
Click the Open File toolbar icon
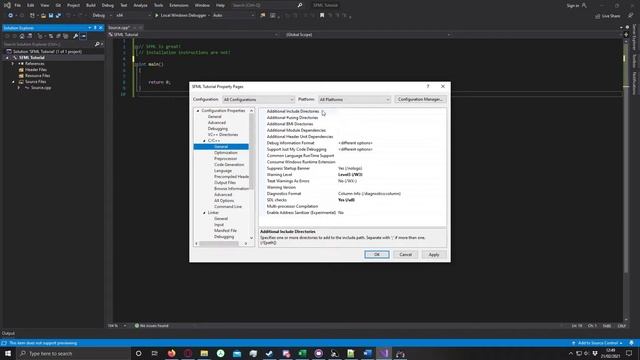pyautogui.click(x=43, y=16)
